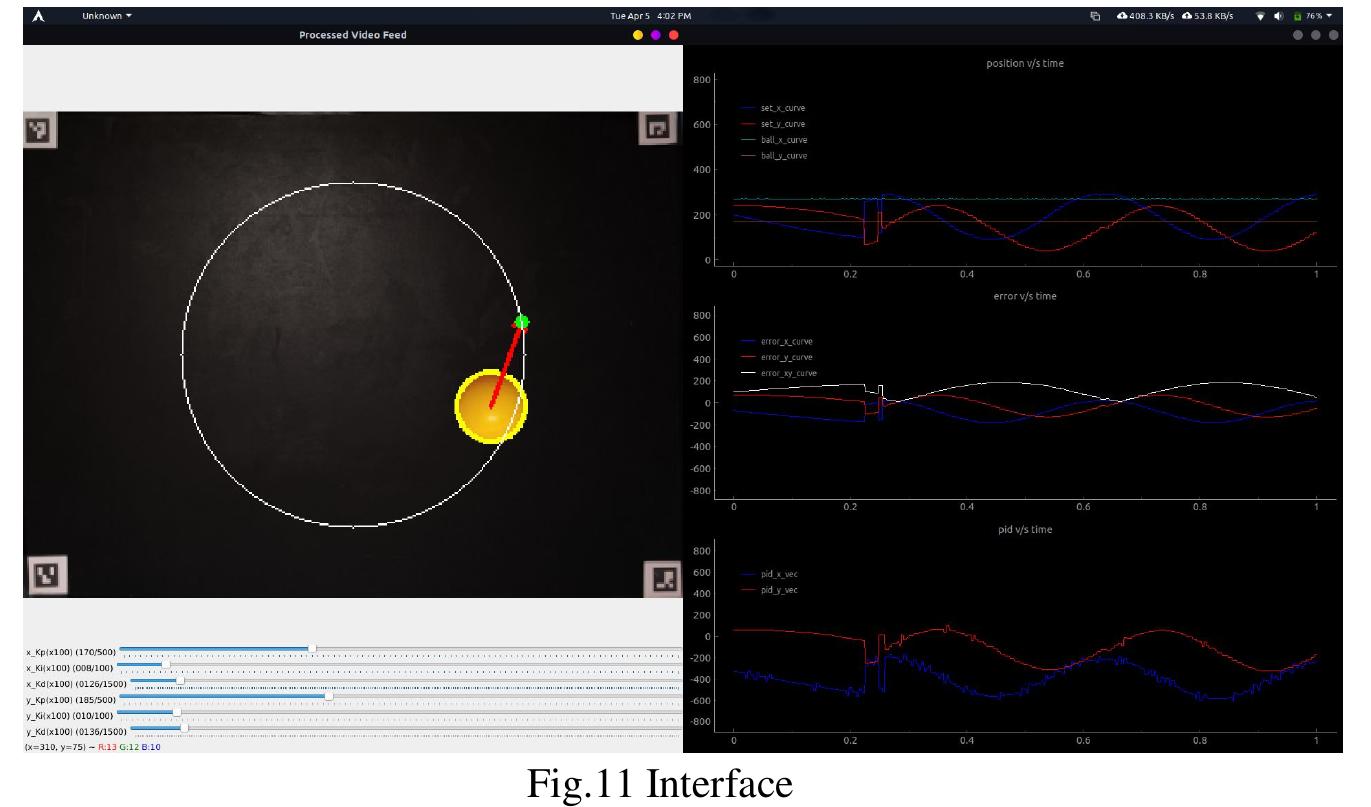Open the Unknown application menu

(106, 16)
